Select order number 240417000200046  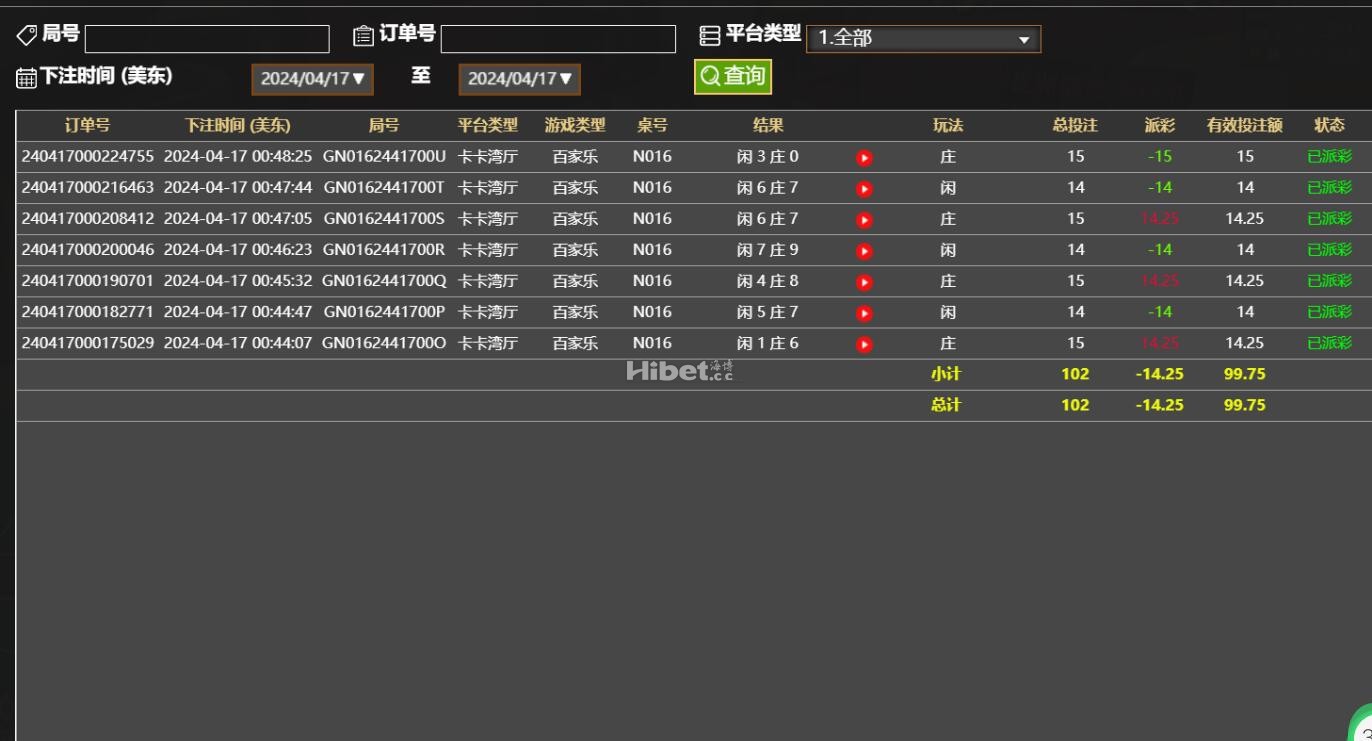pos(88,249)
